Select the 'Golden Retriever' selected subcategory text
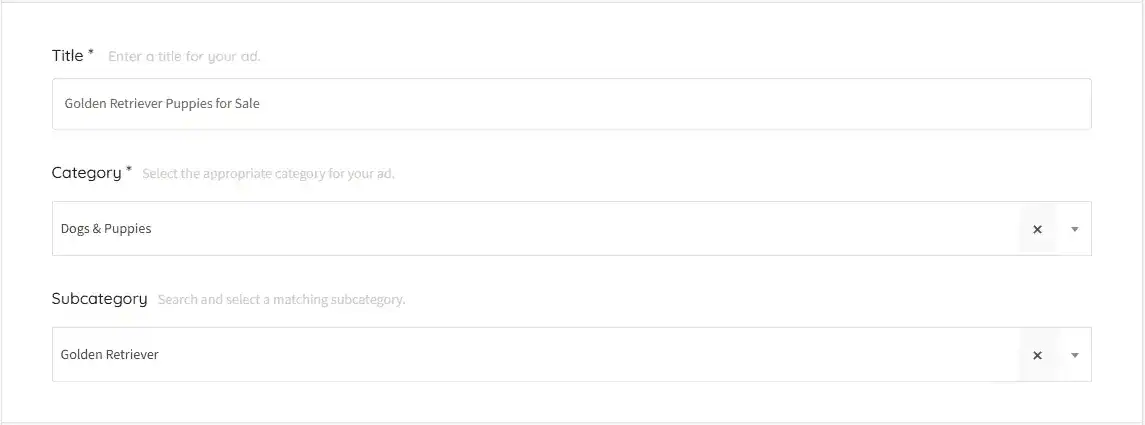The width and height of the screenshot is (1145, 425). tap(110, 355)
